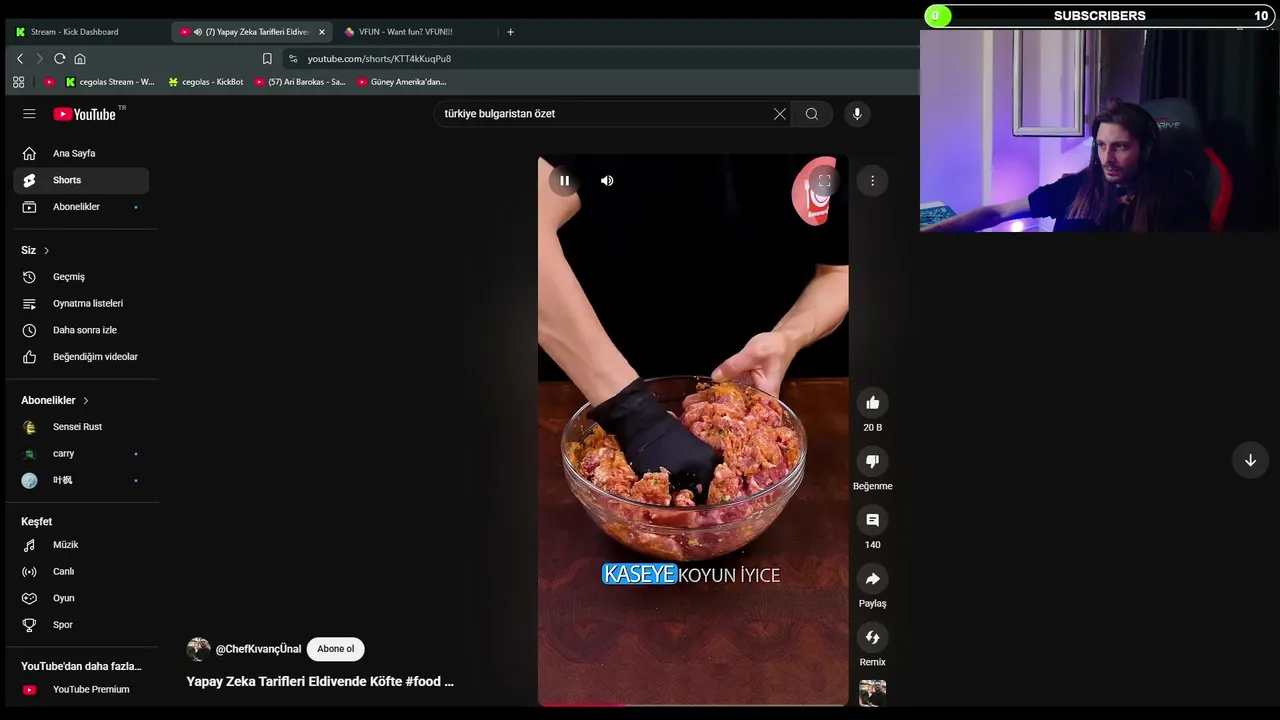Viewport: 1280px width, 720px height.
Task: Open the sound thumbnail below Remix
Action: pyautogui.click(x=872, y=693)
